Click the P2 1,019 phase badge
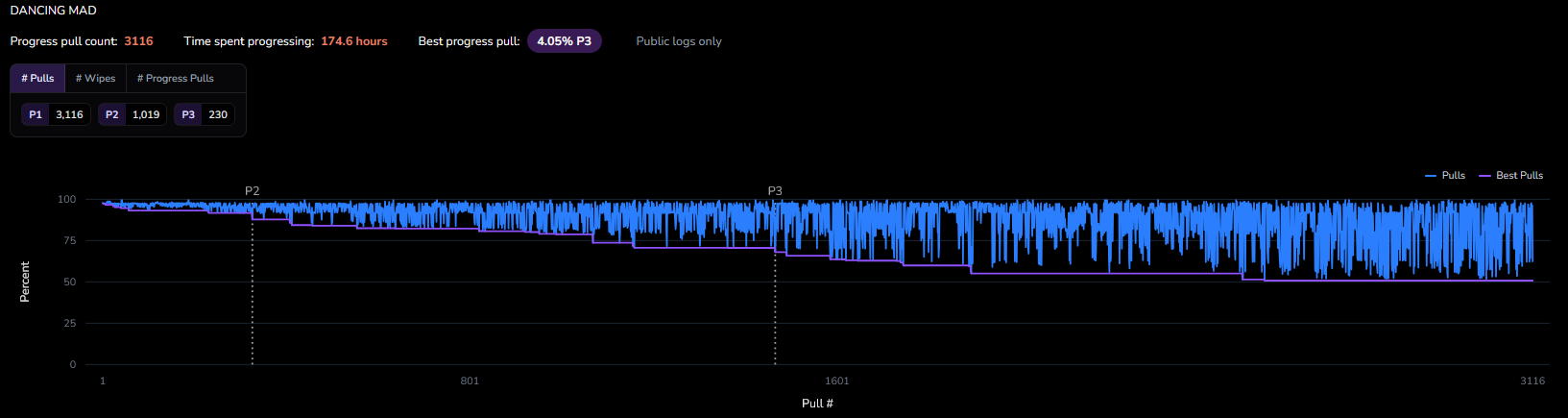1568x418 pixels. tap(133, 114)
